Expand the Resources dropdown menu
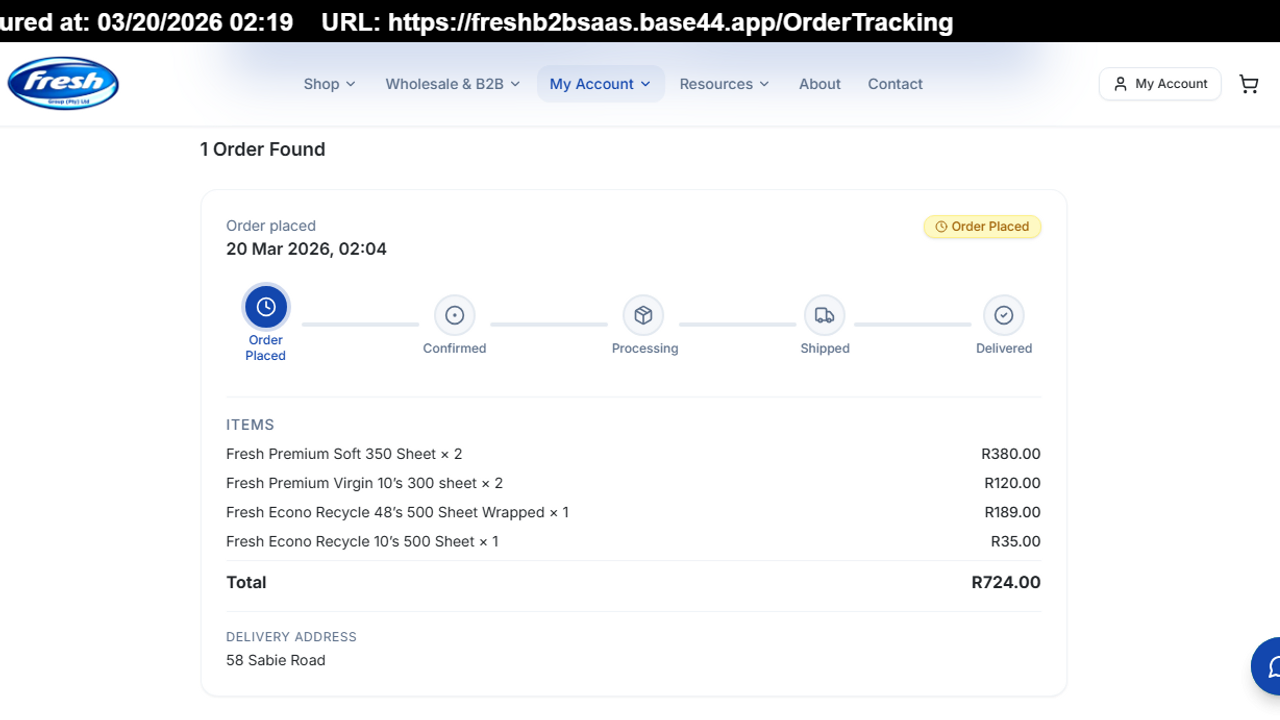 pos(724,84)
